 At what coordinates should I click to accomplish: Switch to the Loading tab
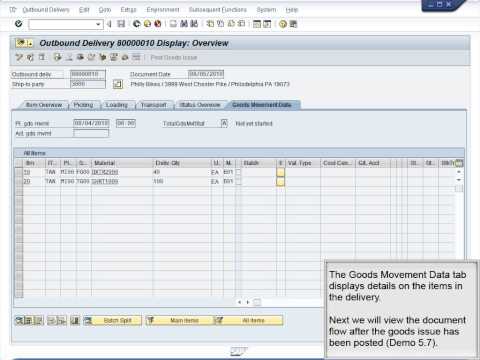[117, 105]
